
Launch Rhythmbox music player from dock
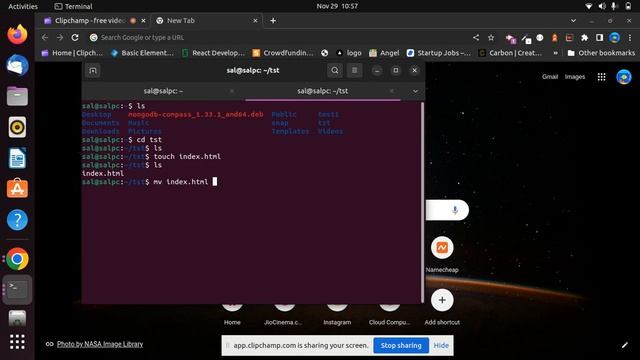pos(17,127)
